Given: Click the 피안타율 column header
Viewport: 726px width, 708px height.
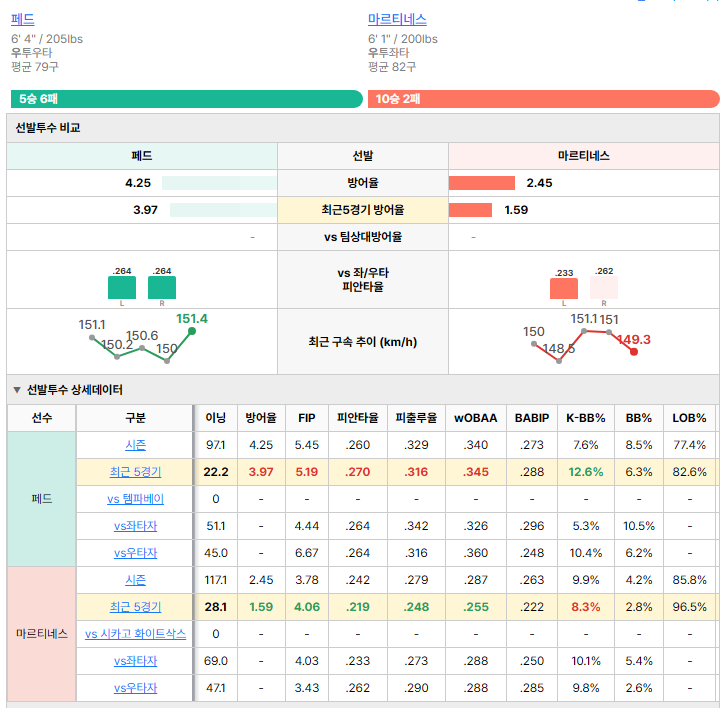Looking at the screenshot, I should [x=357, y=418].
